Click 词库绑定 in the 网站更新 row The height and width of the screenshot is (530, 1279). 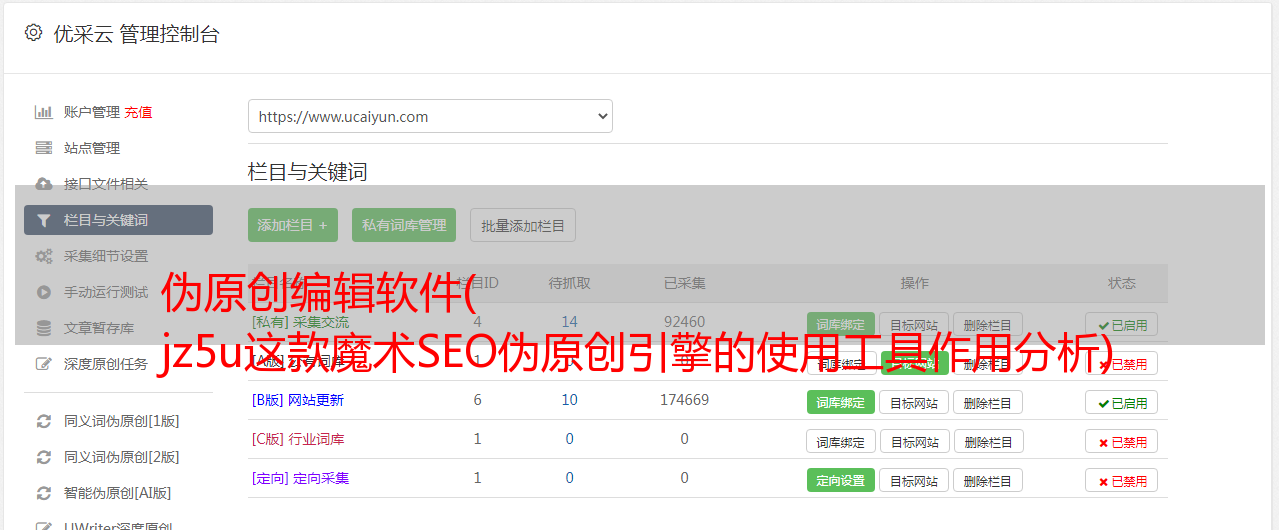click(841, 402)
